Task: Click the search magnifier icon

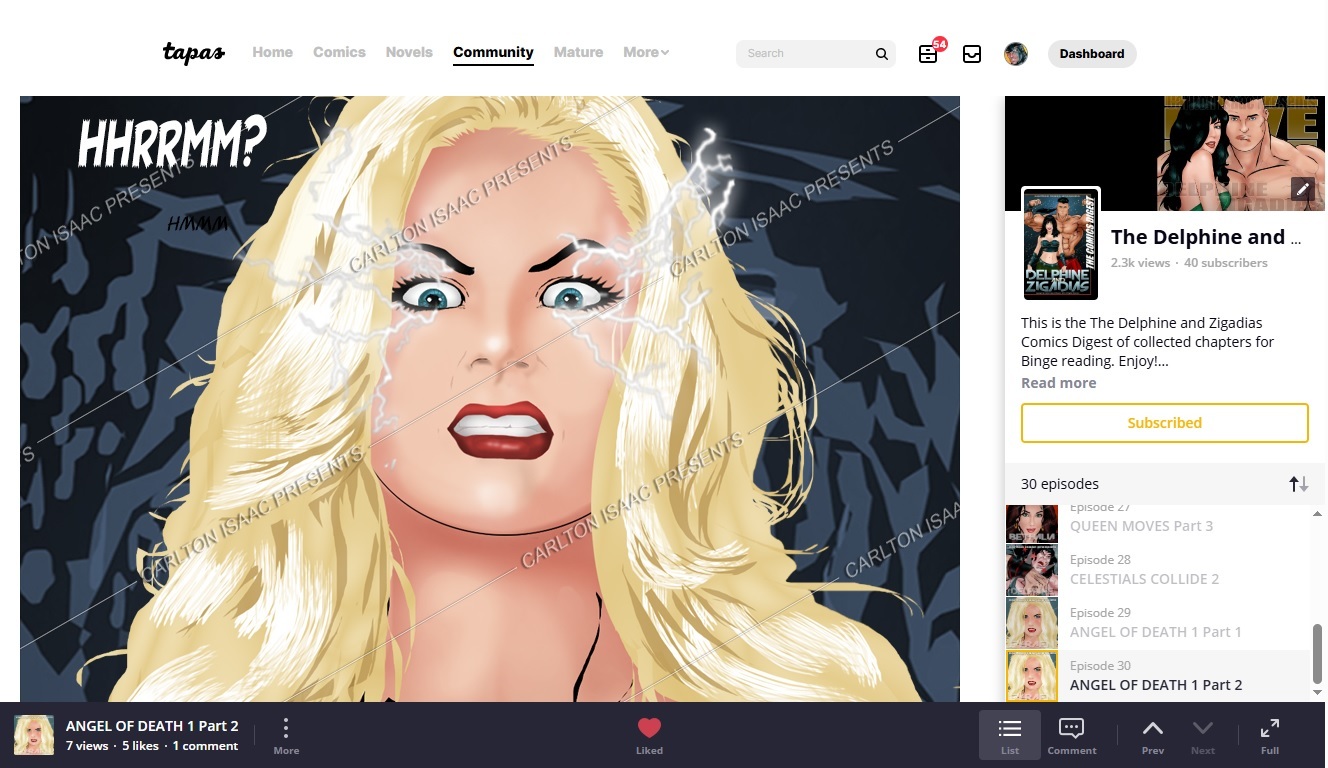Action: point(881,54)
